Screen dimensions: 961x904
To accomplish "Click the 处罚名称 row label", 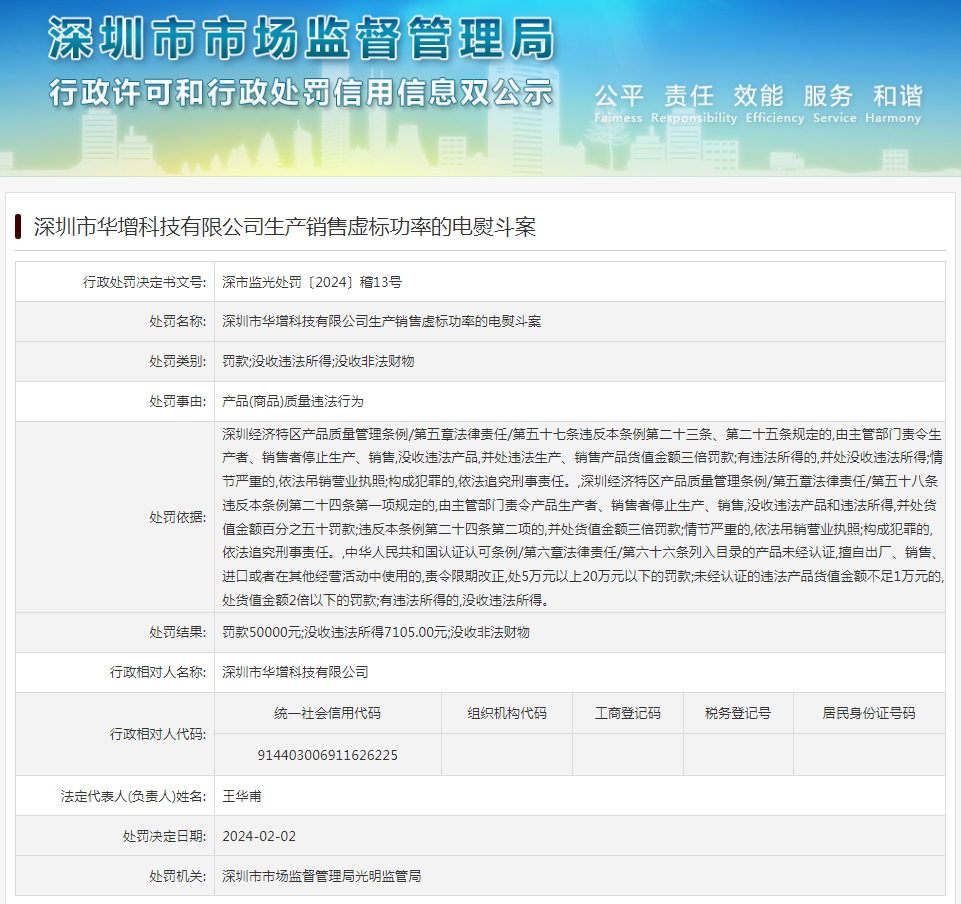I will pos(178,321).
